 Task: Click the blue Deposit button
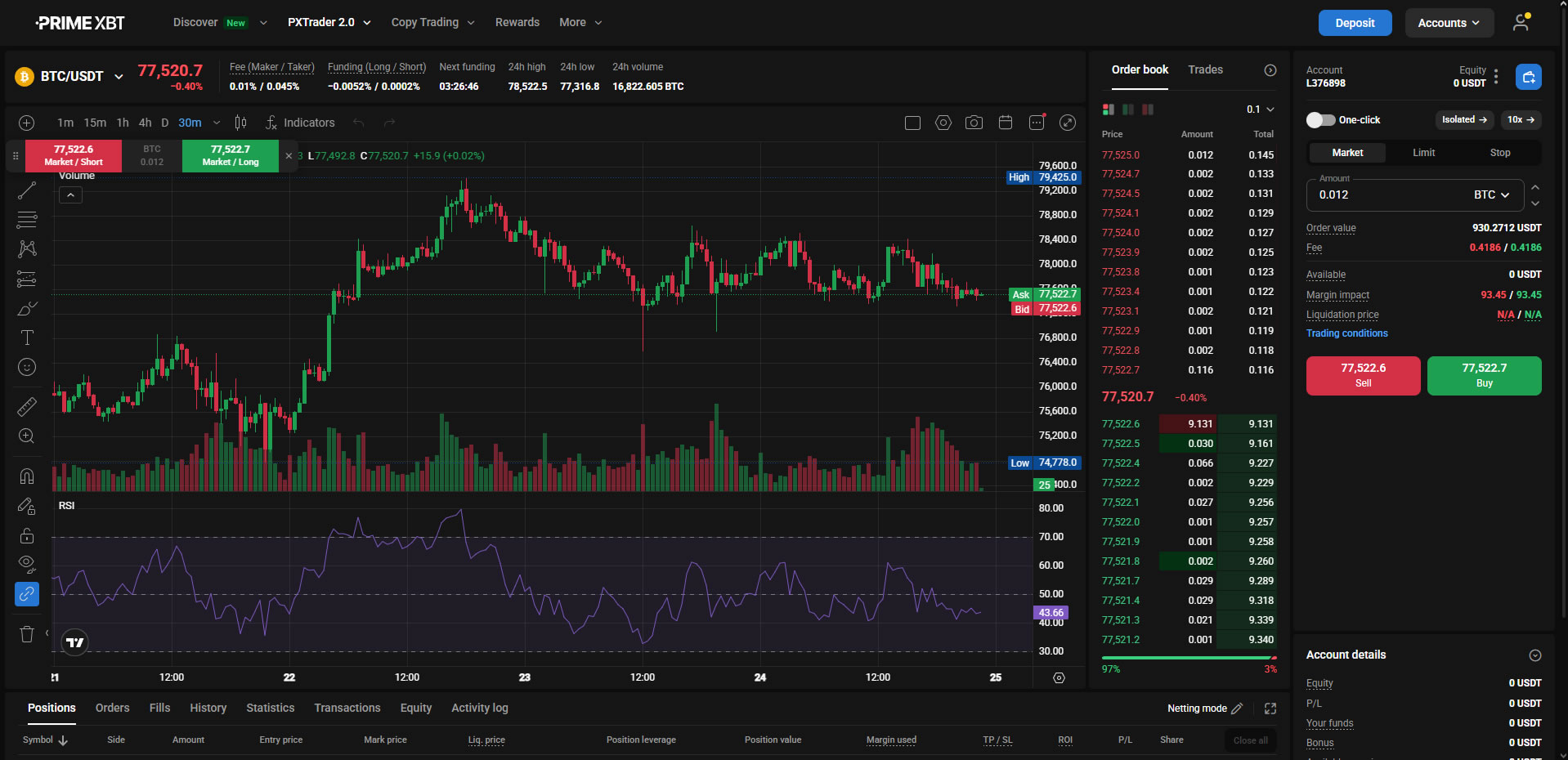pos(1355,23)
